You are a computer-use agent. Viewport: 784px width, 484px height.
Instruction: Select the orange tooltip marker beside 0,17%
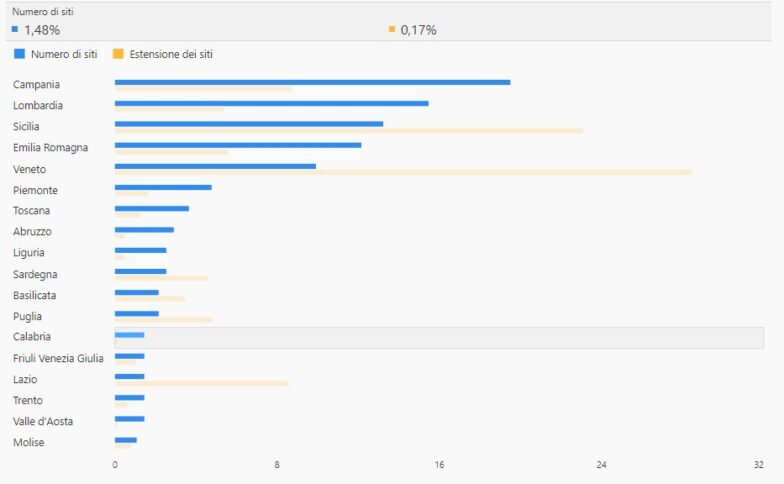(392, 30)
